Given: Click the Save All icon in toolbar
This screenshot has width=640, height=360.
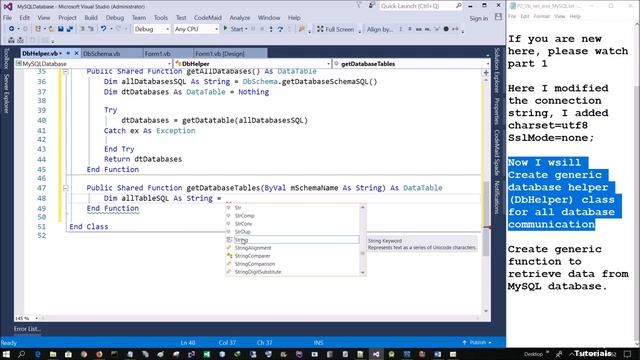Looking at the screenshot, I should coord(70,29).
